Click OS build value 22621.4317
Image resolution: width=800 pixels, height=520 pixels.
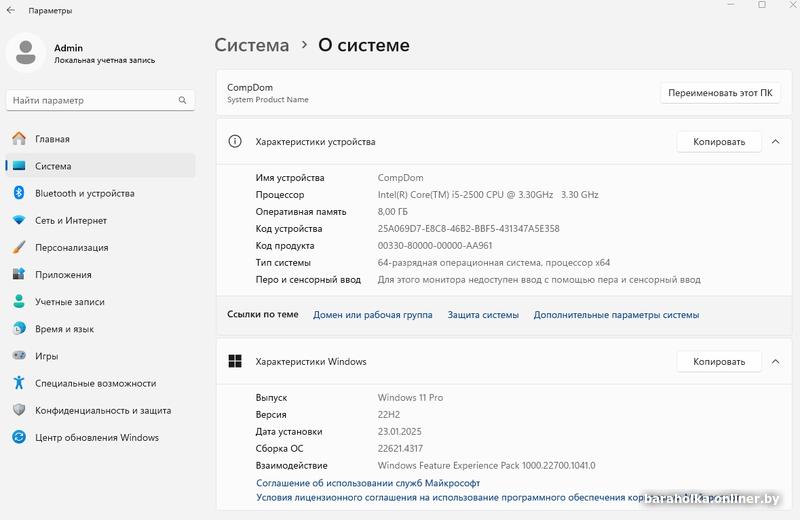(x=400, y=448)
